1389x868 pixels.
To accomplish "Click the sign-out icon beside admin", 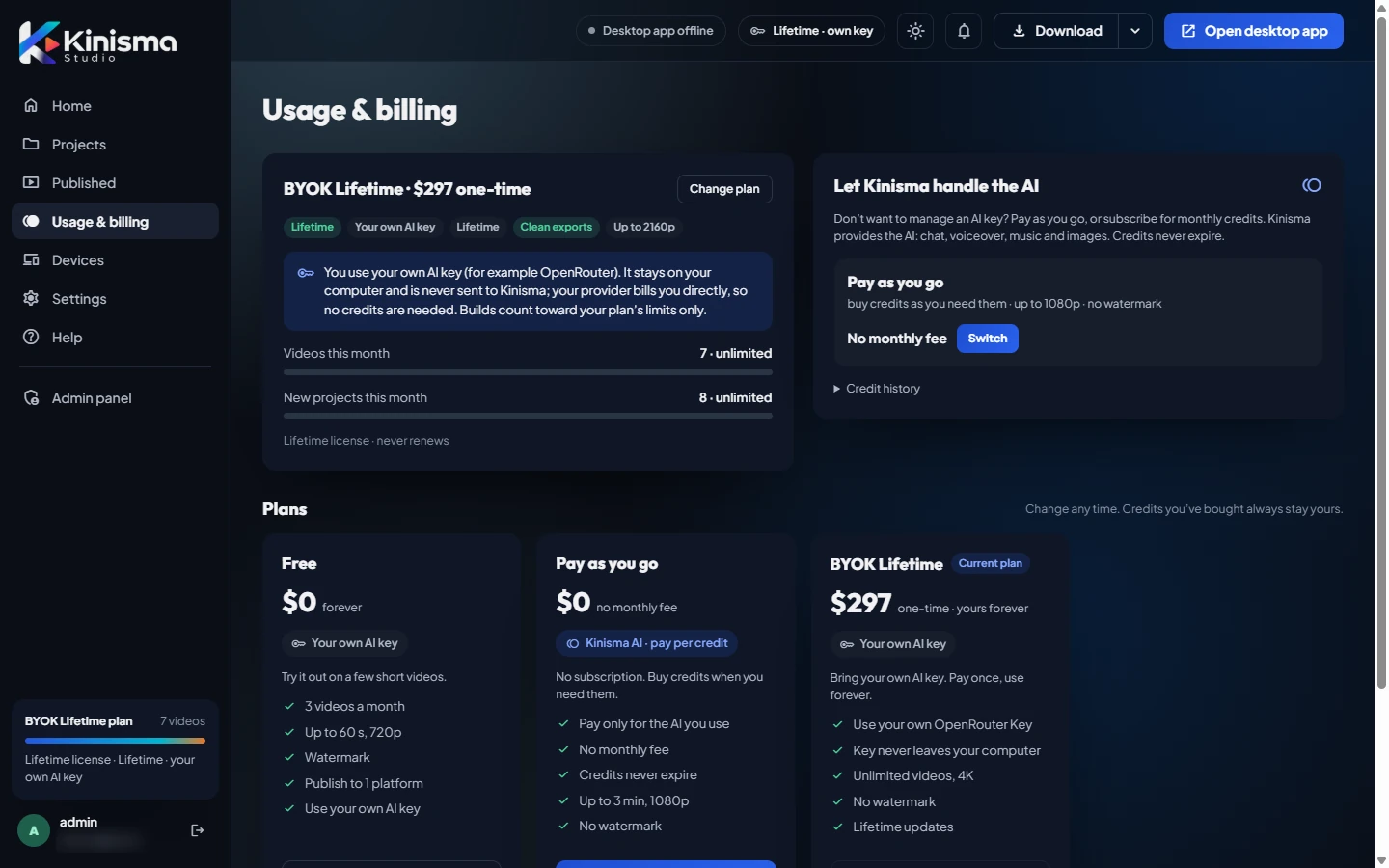I will coord(198,830).
